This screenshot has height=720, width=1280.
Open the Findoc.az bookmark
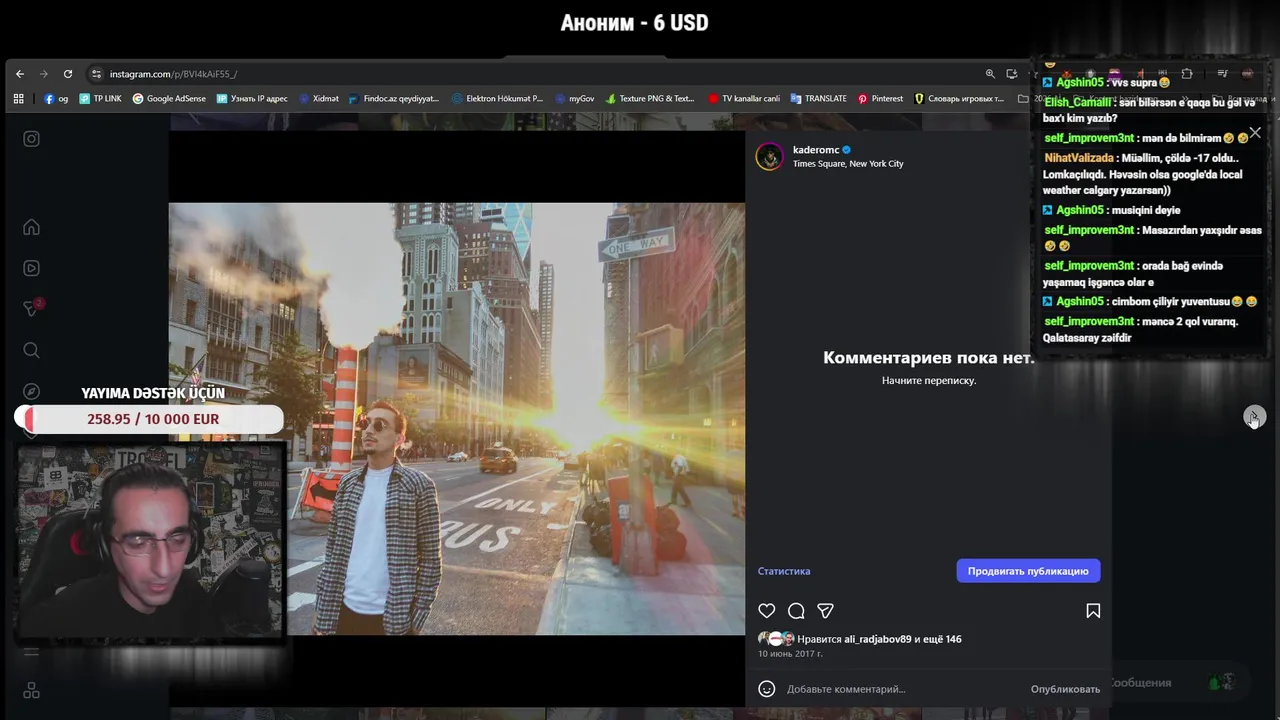click(394, 99)
